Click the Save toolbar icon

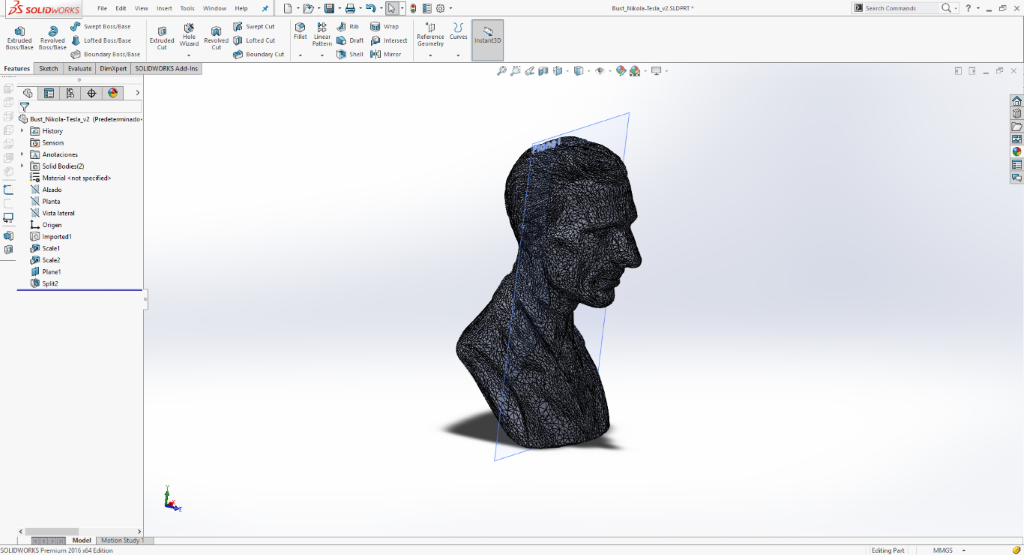[x=329, y=8]
